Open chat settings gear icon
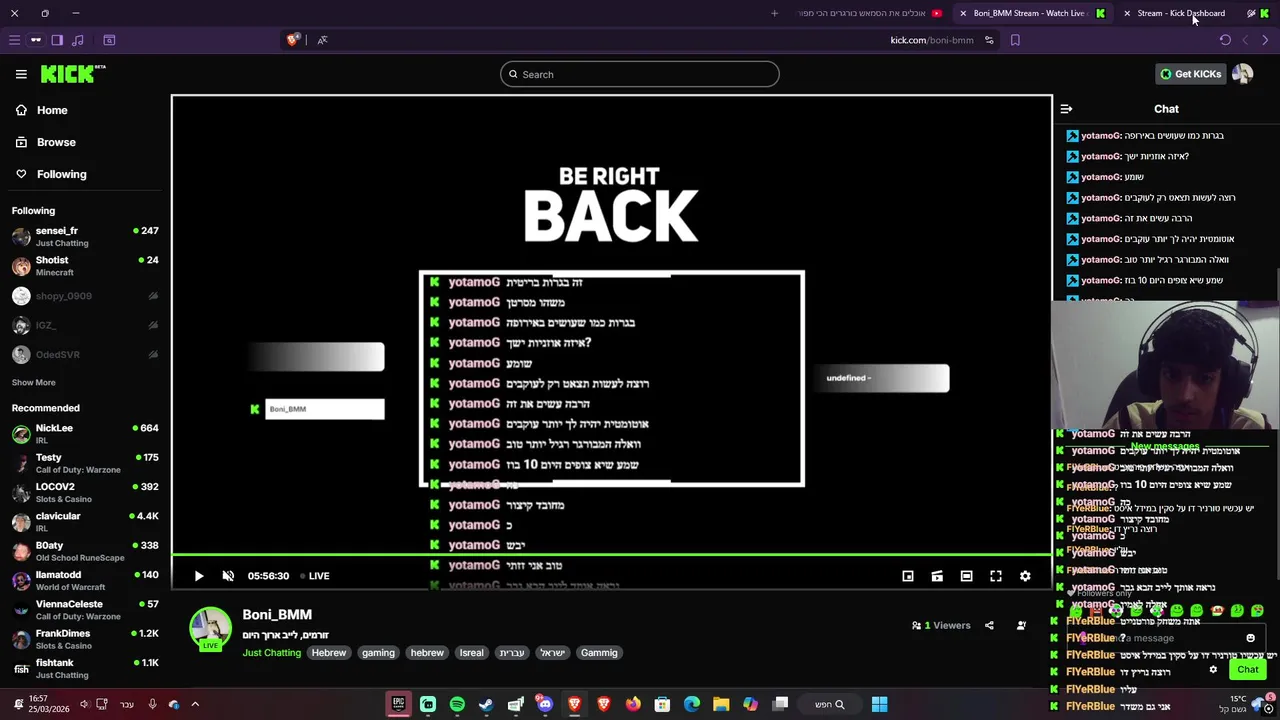 tap(1213, 670)
